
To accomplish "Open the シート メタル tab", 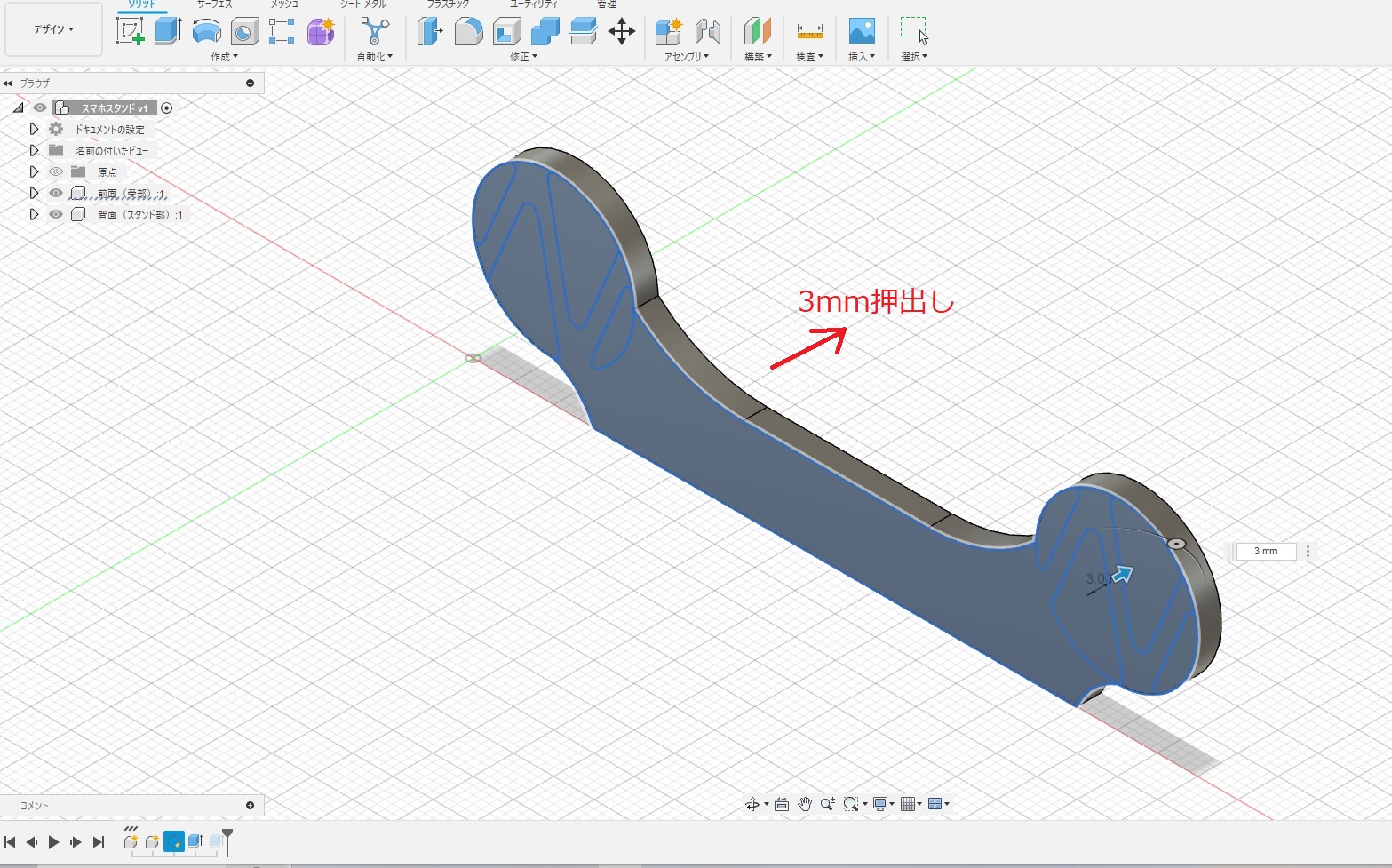I will (362, 4).
